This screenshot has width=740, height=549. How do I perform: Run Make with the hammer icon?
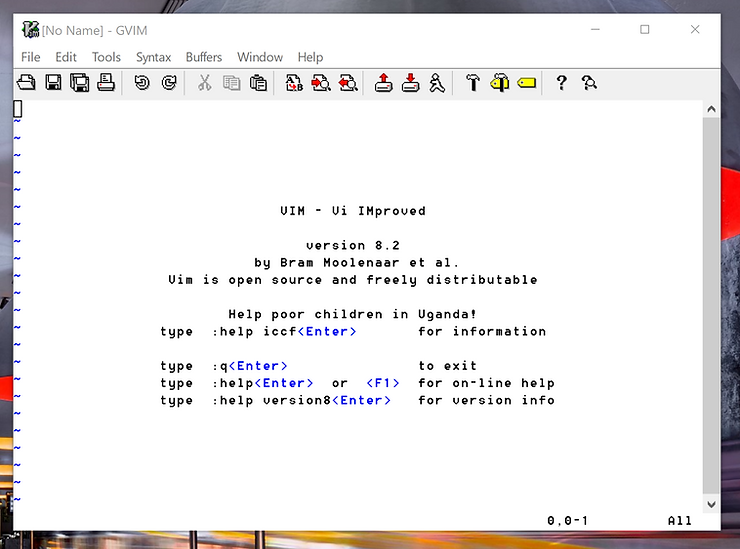pyautogui.click(x=473, y=83)
